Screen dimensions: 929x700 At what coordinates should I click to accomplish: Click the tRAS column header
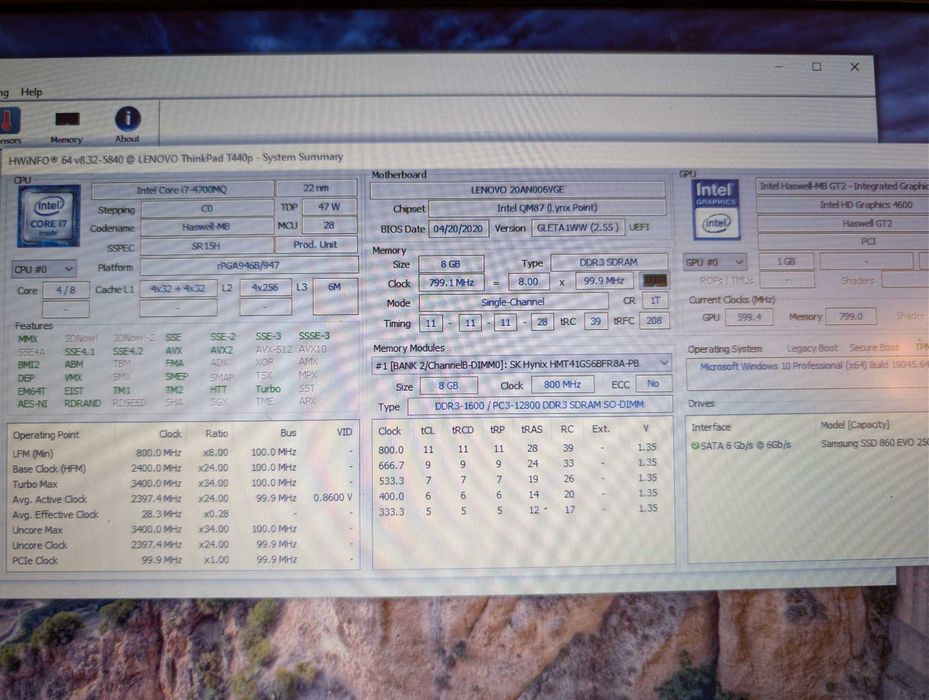click(x=531, y=429)
